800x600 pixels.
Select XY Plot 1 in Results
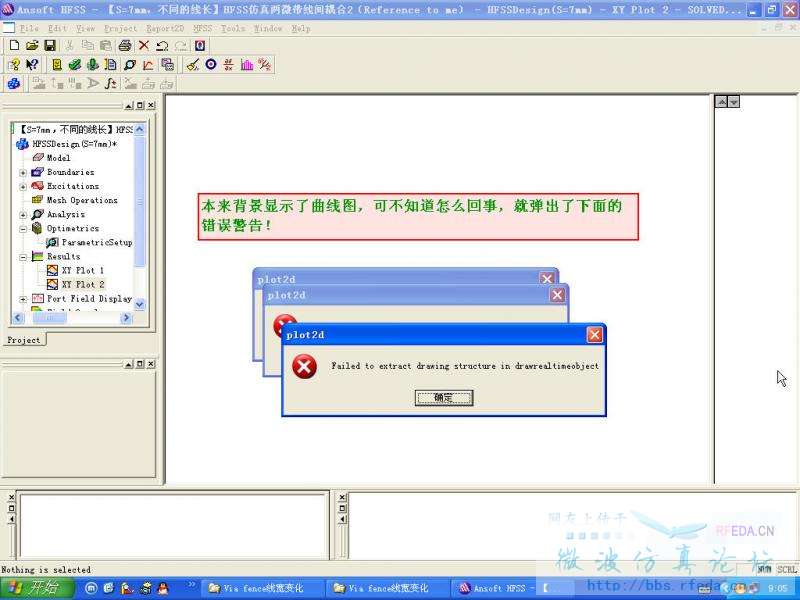(x=83, y=270)
